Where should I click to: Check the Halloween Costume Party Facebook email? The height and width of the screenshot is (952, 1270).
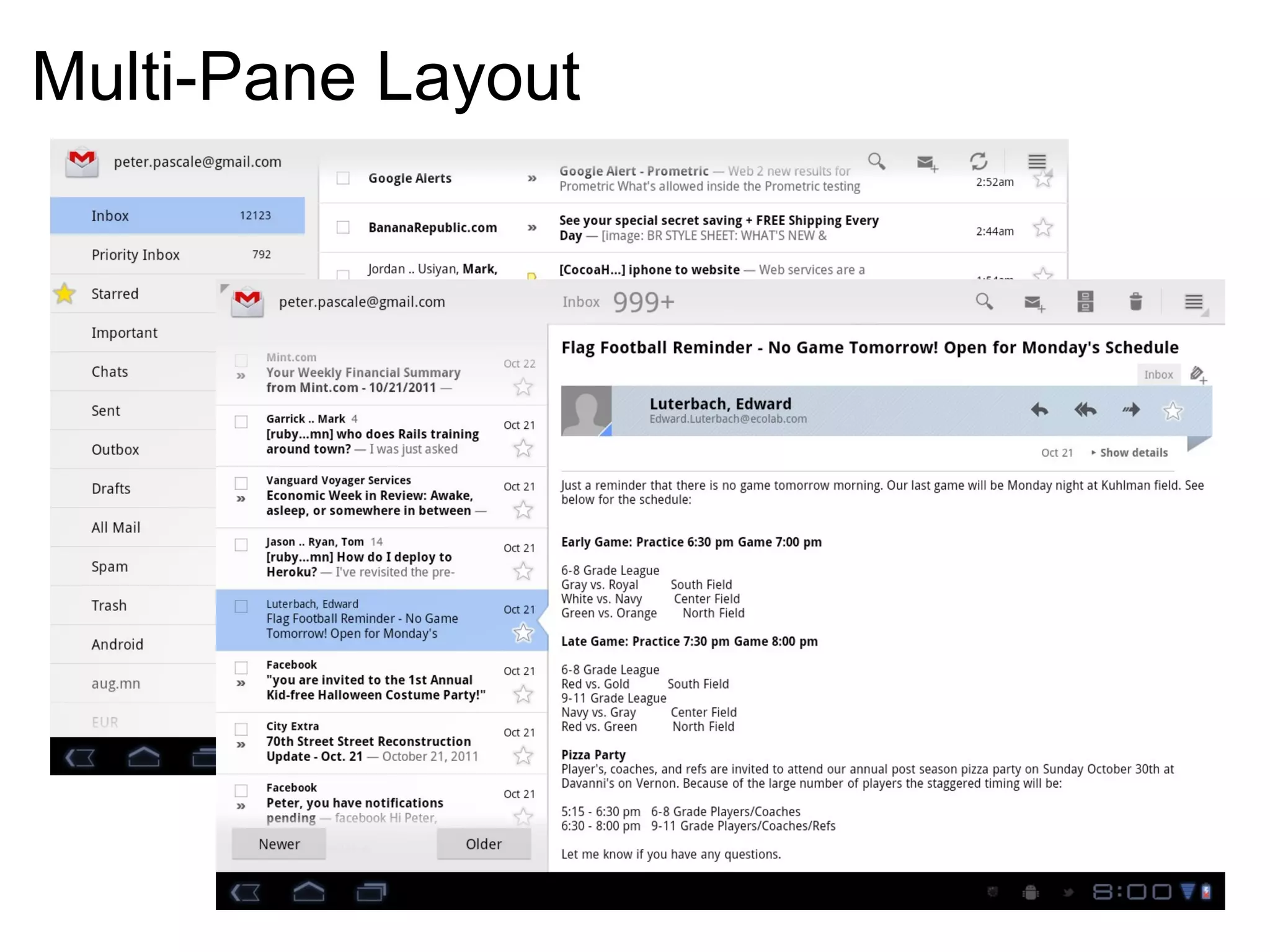point(241,668)
